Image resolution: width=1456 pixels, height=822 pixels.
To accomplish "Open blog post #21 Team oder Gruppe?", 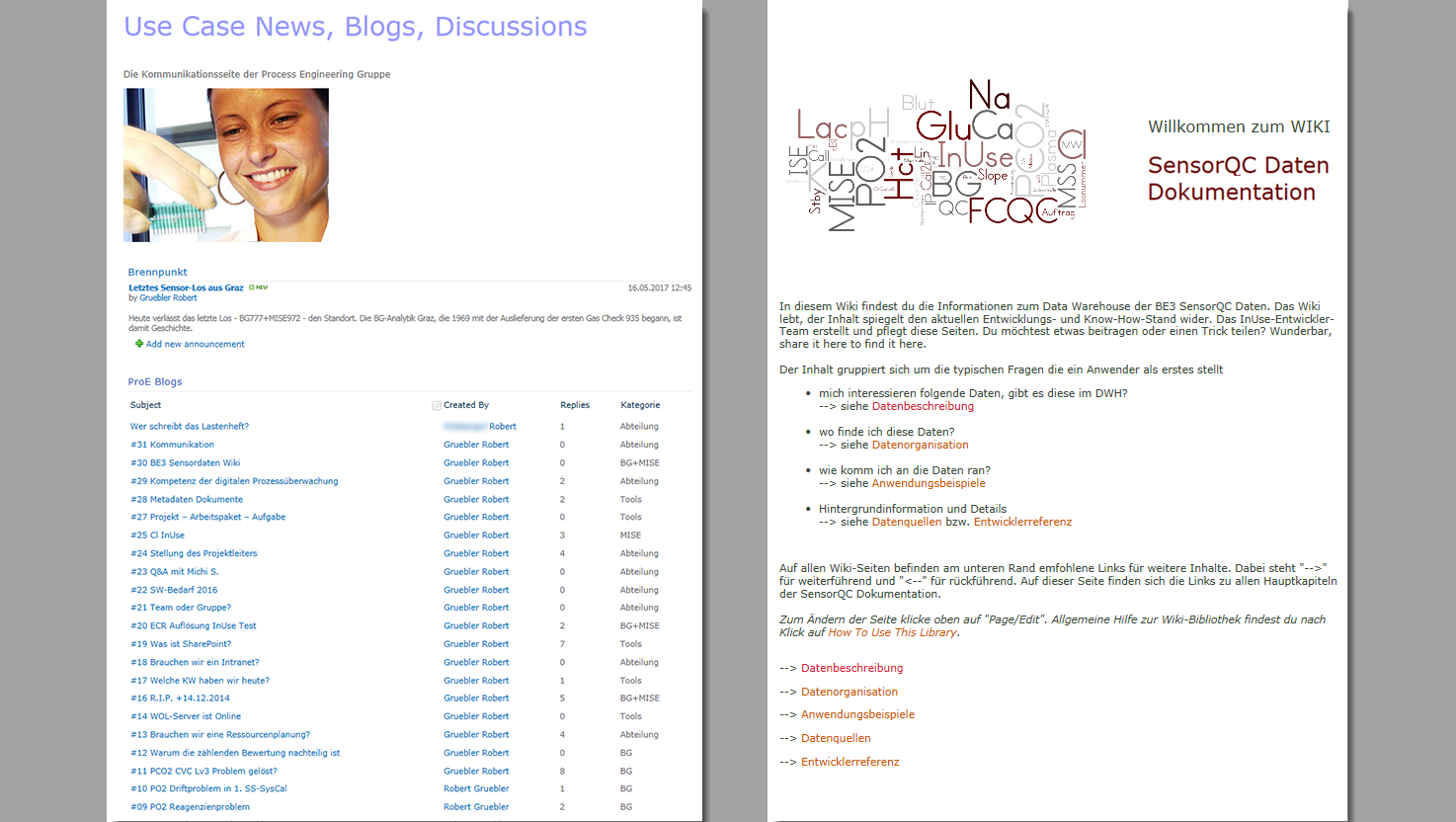I will click(181, 608).
